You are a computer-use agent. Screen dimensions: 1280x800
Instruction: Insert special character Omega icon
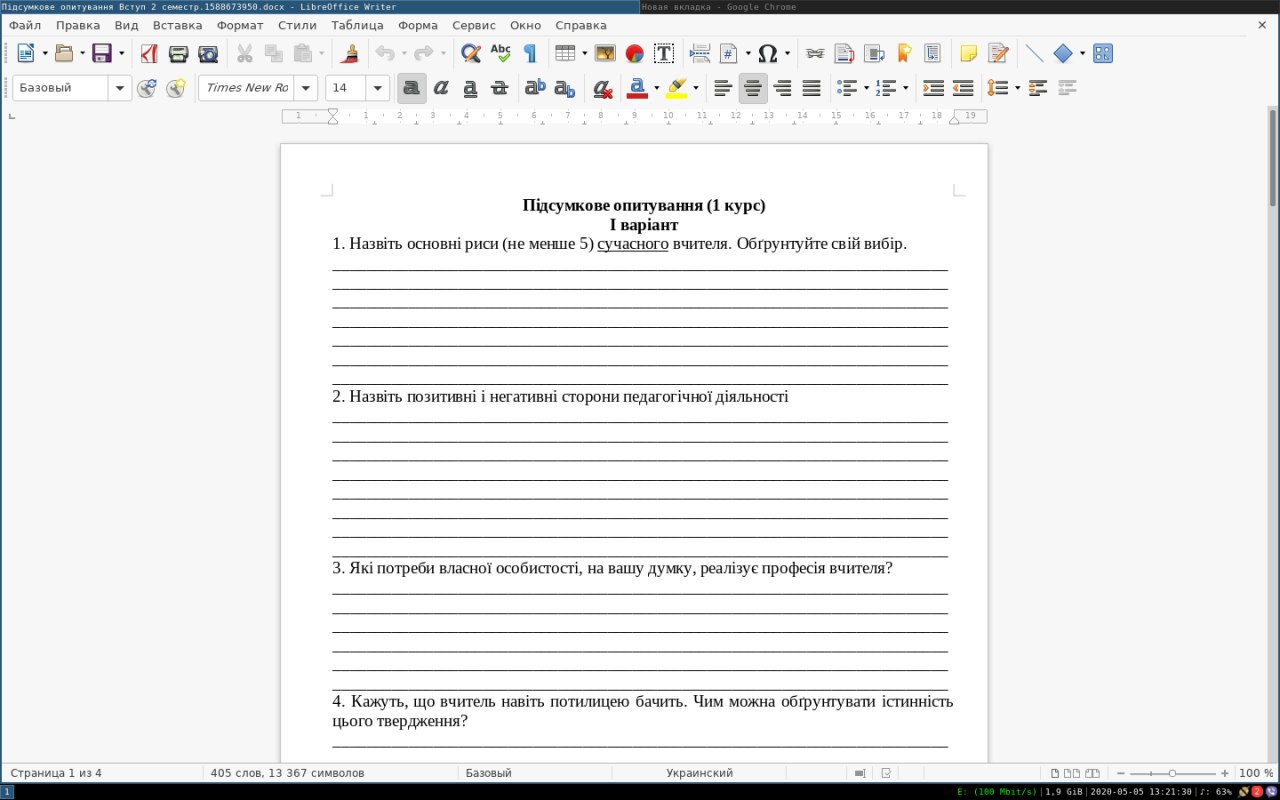coord(768,53)
